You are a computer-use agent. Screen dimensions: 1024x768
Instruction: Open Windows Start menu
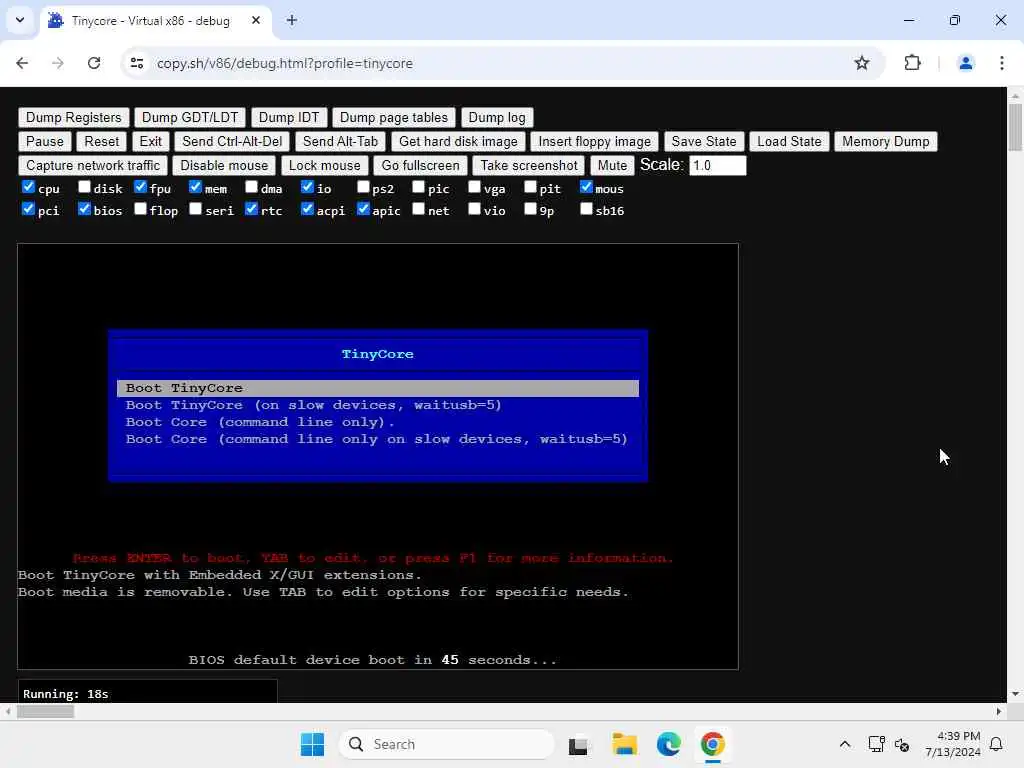(312, 744)
